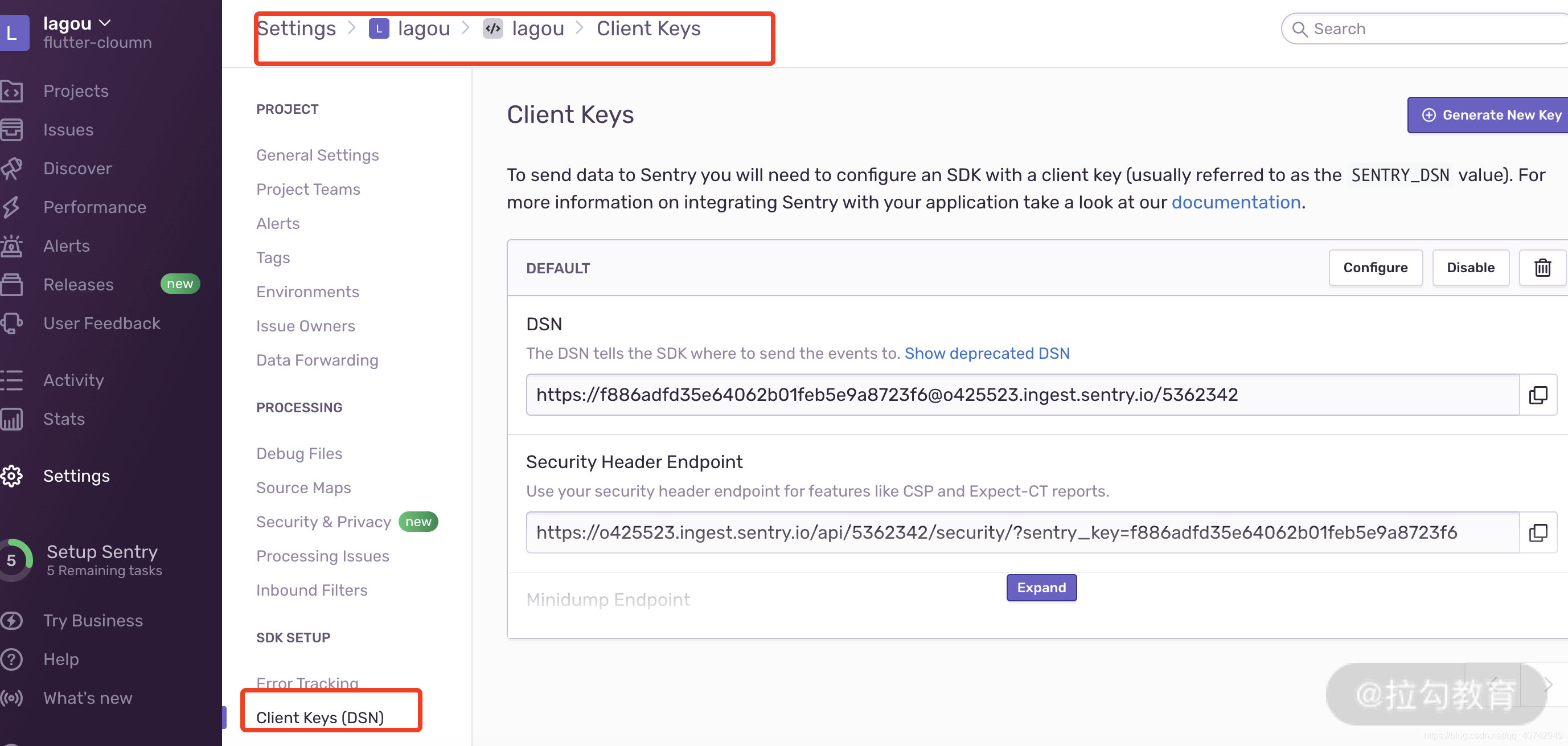The width and height of the screenshot is (1568, 746).
Task: Open Source Maps settings
Action: [x=303, y=488]
